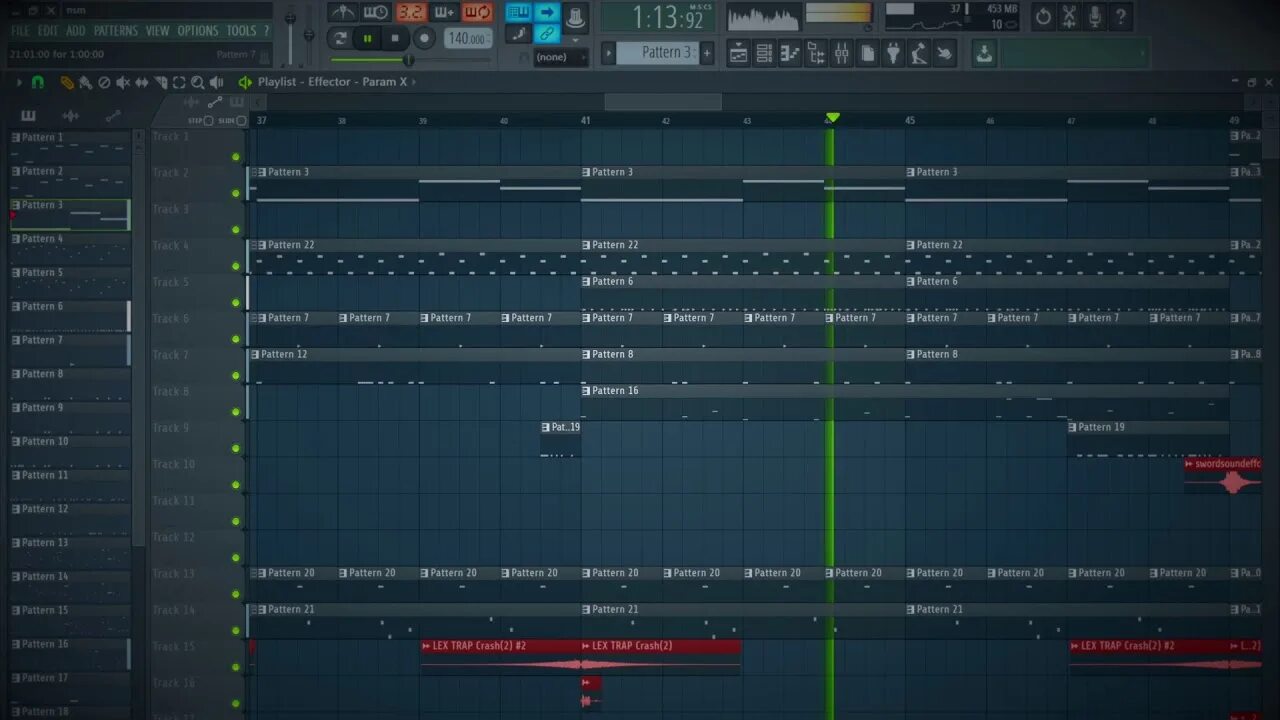Image resolution: width=1280 pixels, height=720 pixels.
Task: Toggle the metronome icon
Action: [342, 13]
